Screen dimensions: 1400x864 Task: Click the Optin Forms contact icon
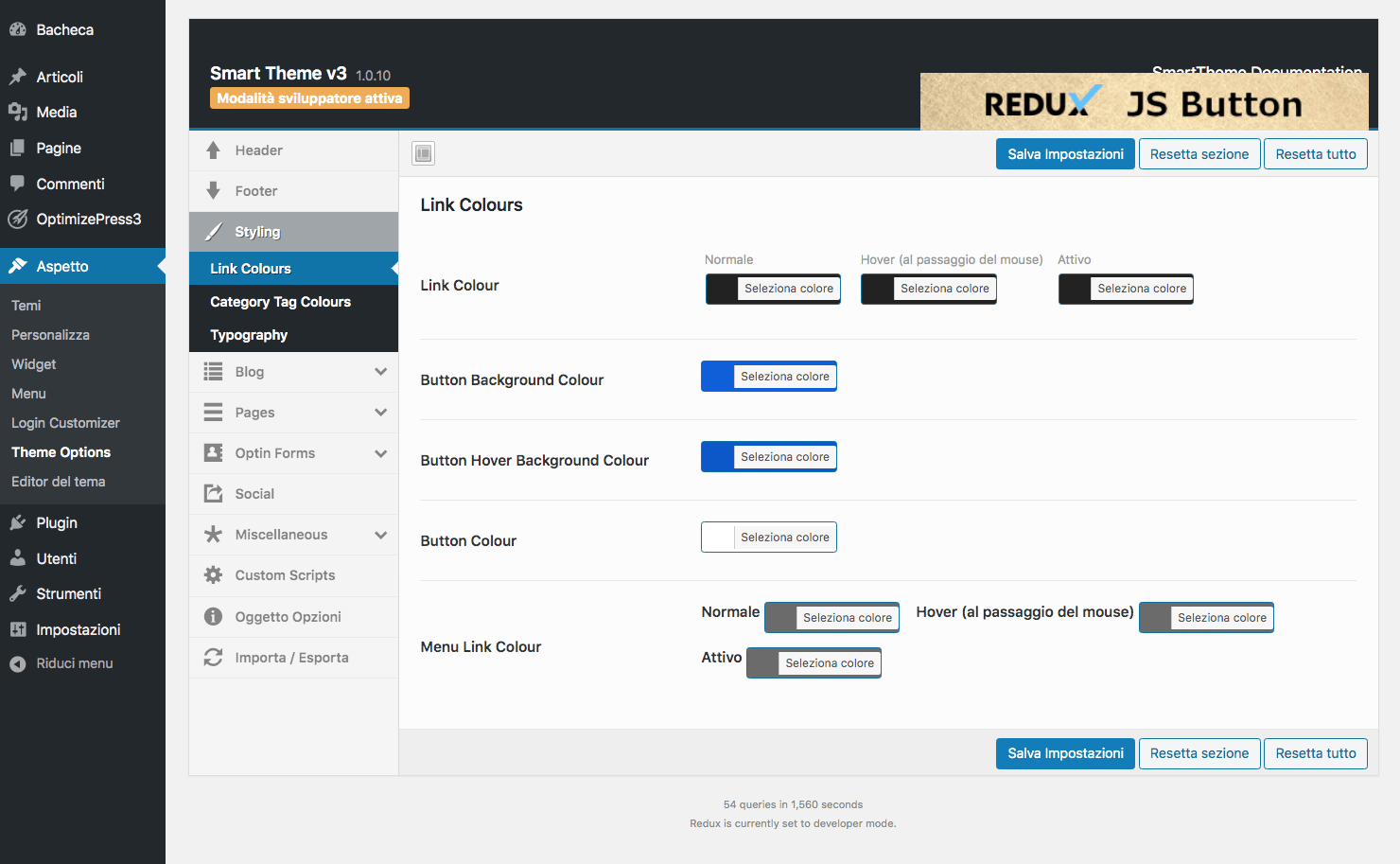pyautogui.click(x=214, y=453)
